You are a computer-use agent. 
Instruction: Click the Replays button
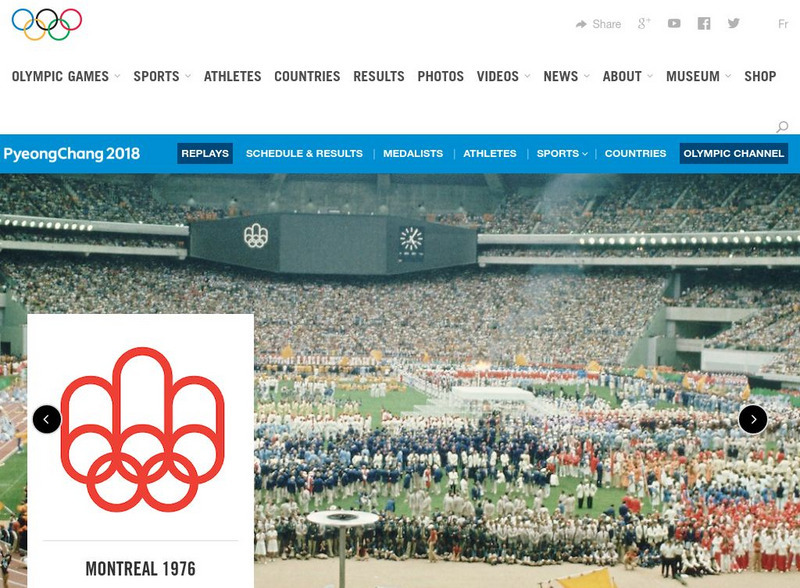coord(205,154)
